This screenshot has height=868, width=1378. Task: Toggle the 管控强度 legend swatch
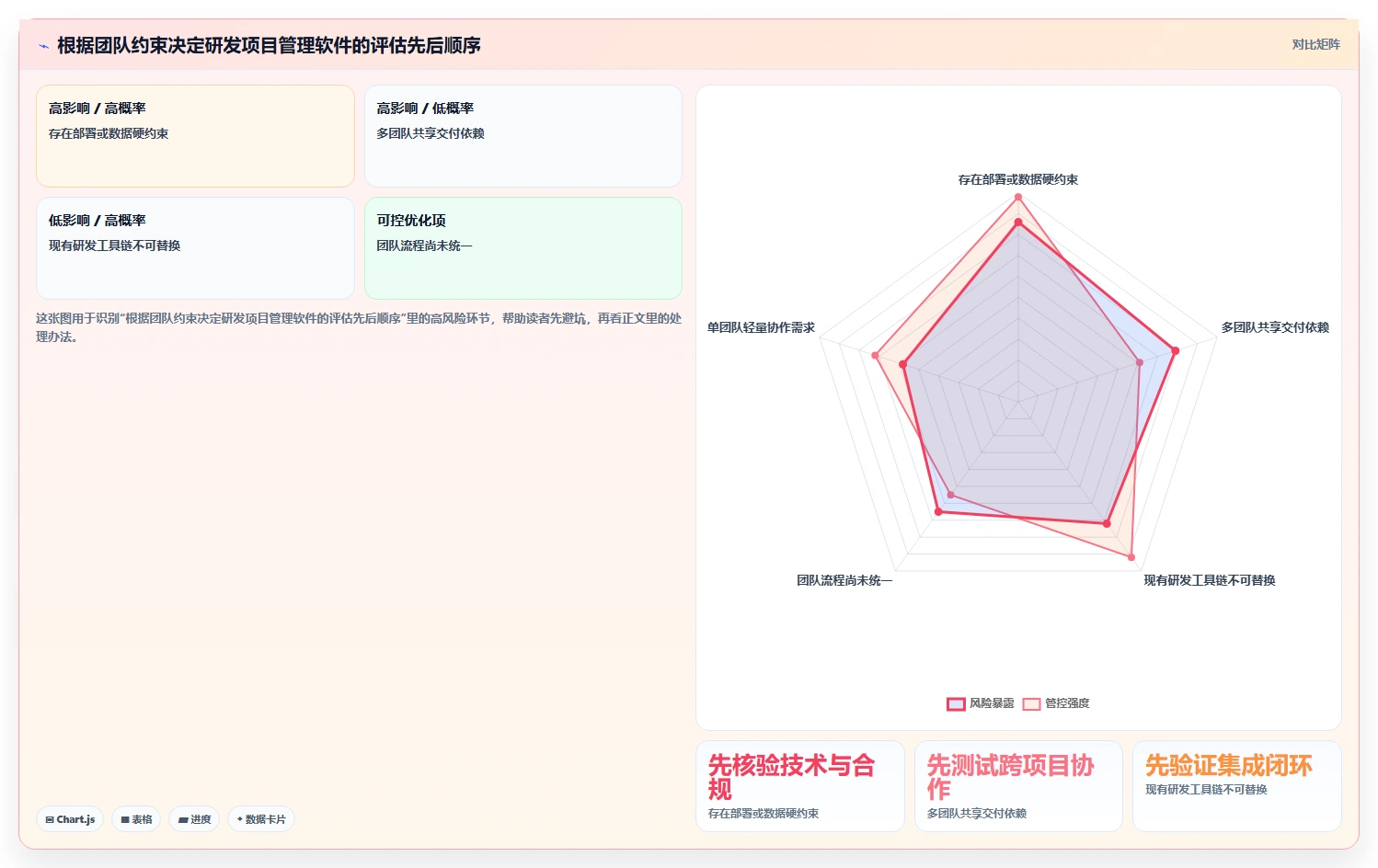1031,703
